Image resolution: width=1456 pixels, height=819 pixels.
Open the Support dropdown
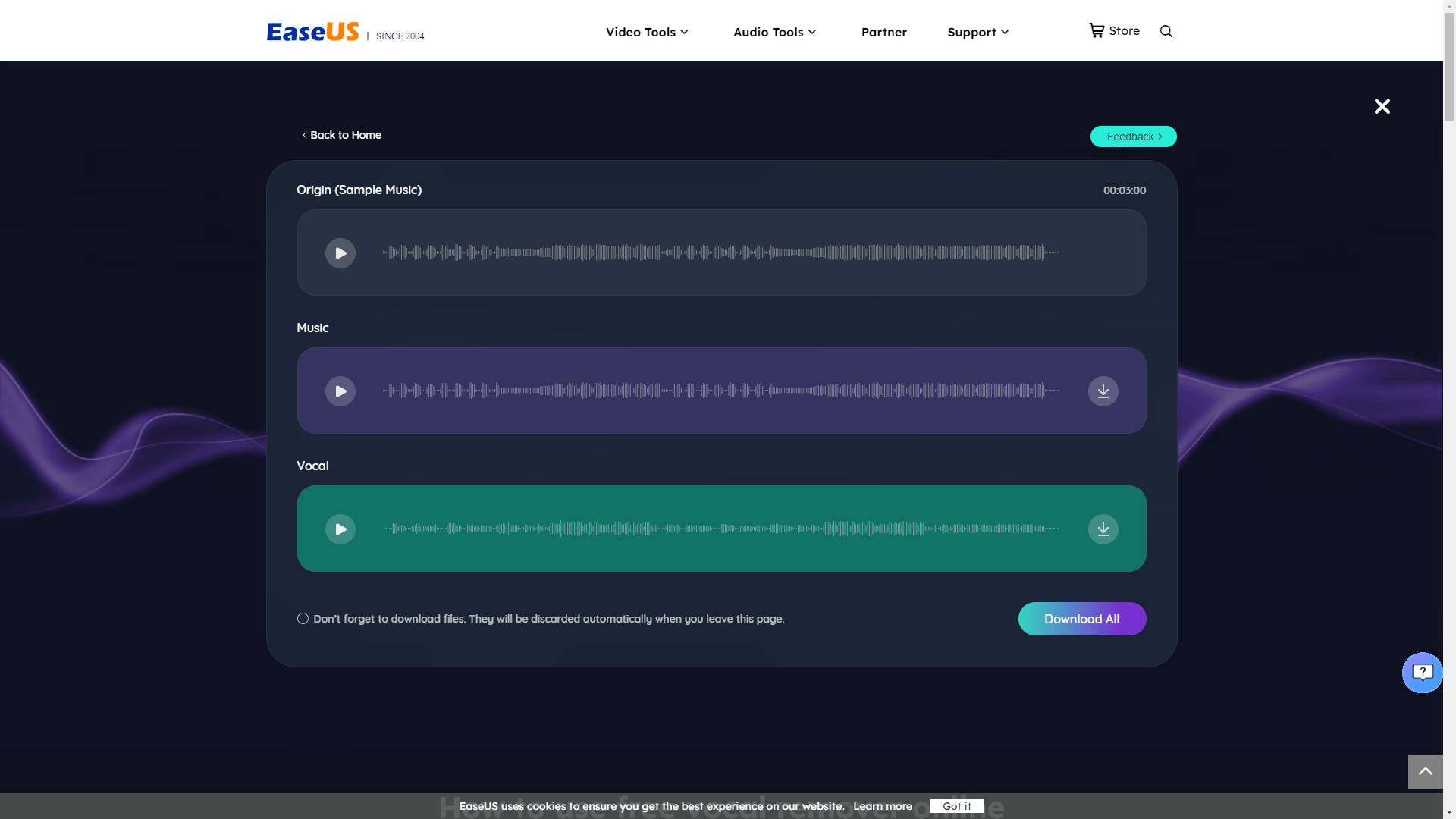tap(977, 32)
